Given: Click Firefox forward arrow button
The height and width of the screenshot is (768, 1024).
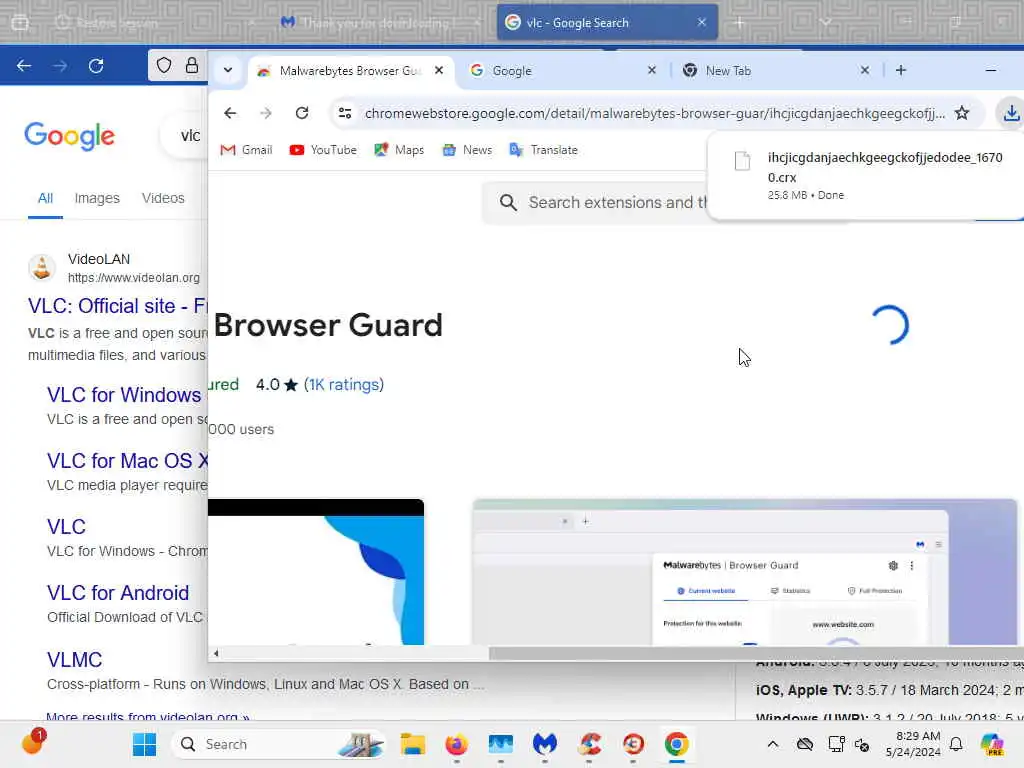Looking at the screenshot, I should (x=60, y=65).
